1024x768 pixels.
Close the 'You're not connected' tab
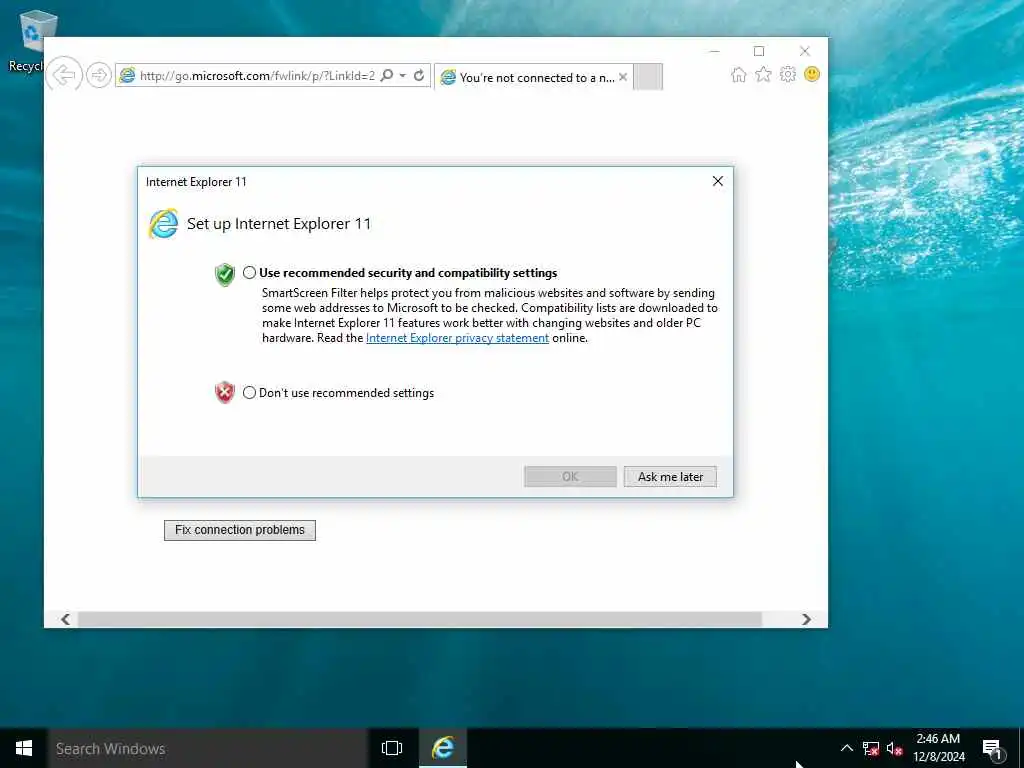623,77
